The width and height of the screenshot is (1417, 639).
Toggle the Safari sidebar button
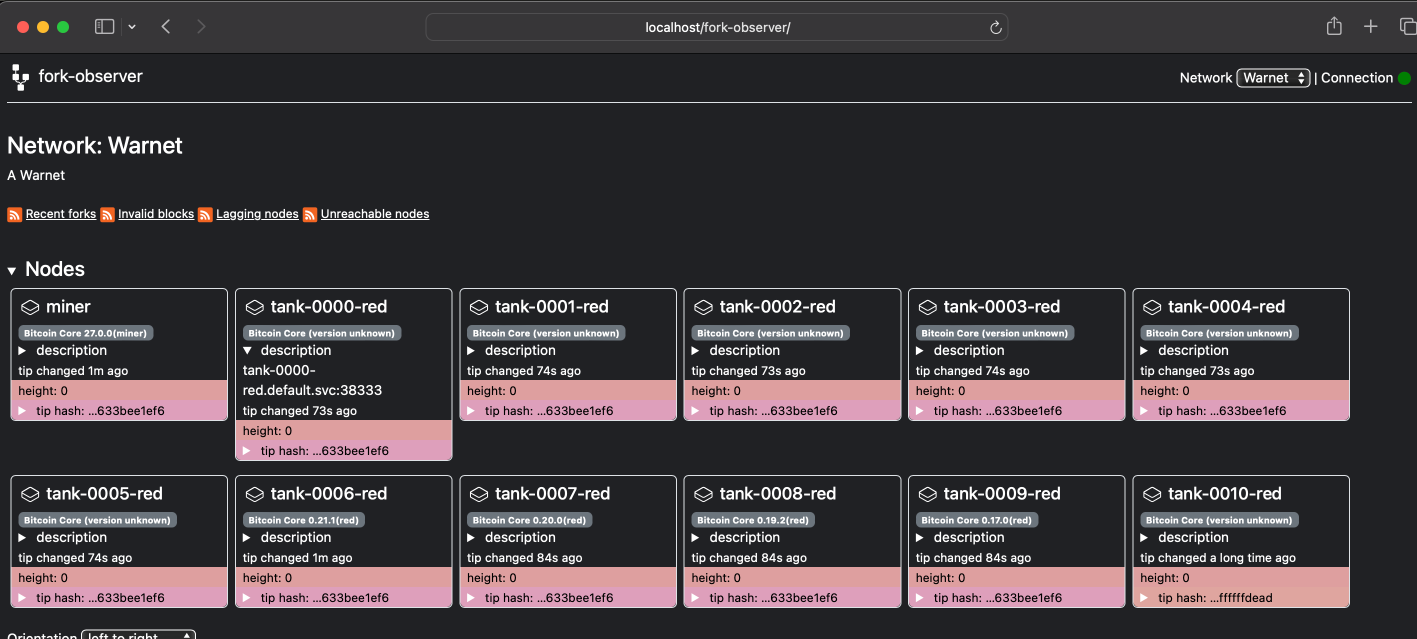click(x=104, y=27)
